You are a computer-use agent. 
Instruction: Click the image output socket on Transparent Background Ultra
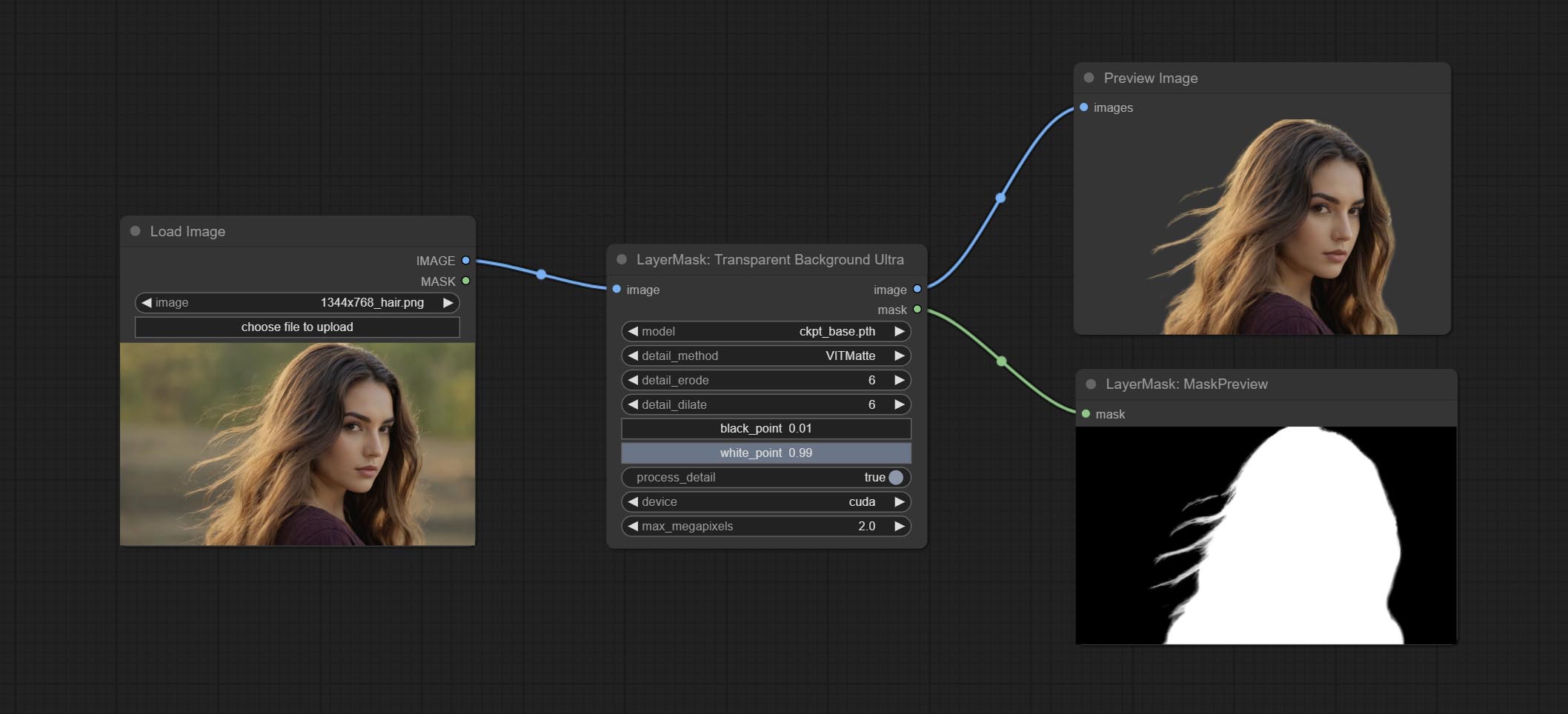click(x=917, y=289)
